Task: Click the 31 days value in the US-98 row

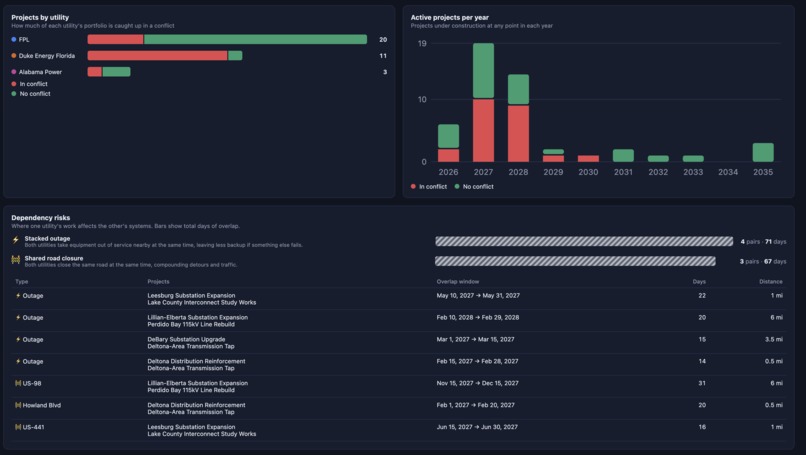Action: [702, 383]
